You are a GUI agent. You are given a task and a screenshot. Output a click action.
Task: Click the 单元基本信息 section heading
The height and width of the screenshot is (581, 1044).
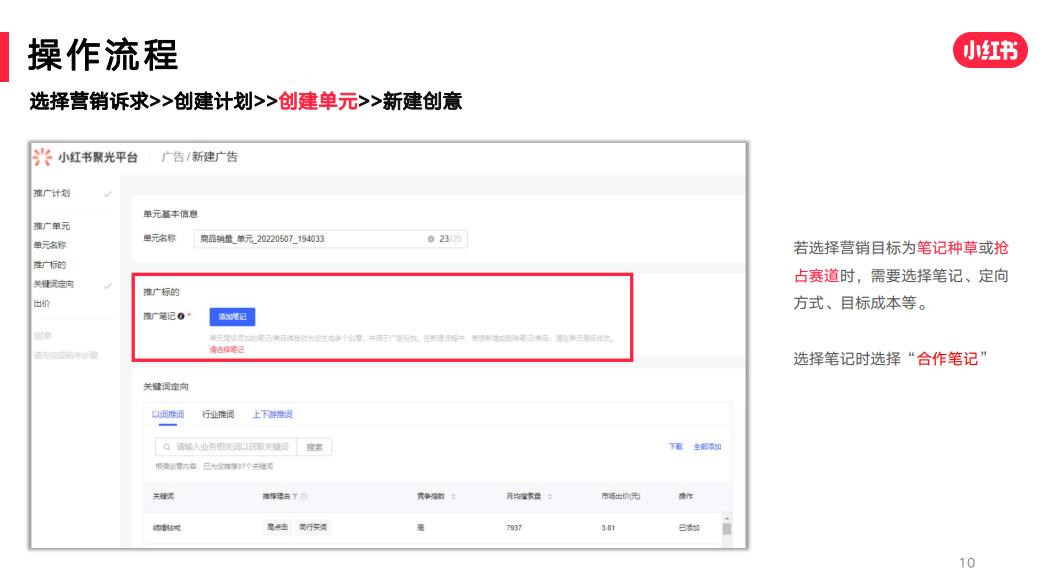pos(170,214)
